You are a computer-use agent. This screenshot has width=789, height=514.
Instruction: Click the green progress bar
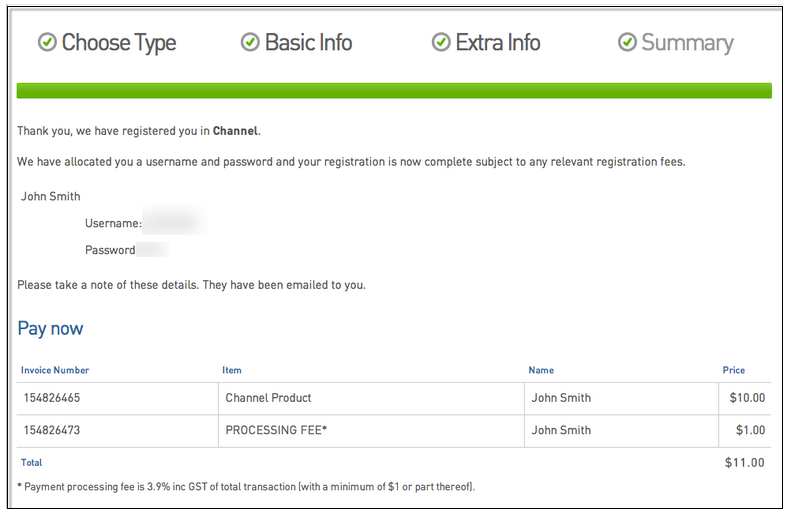pos(394,91)
